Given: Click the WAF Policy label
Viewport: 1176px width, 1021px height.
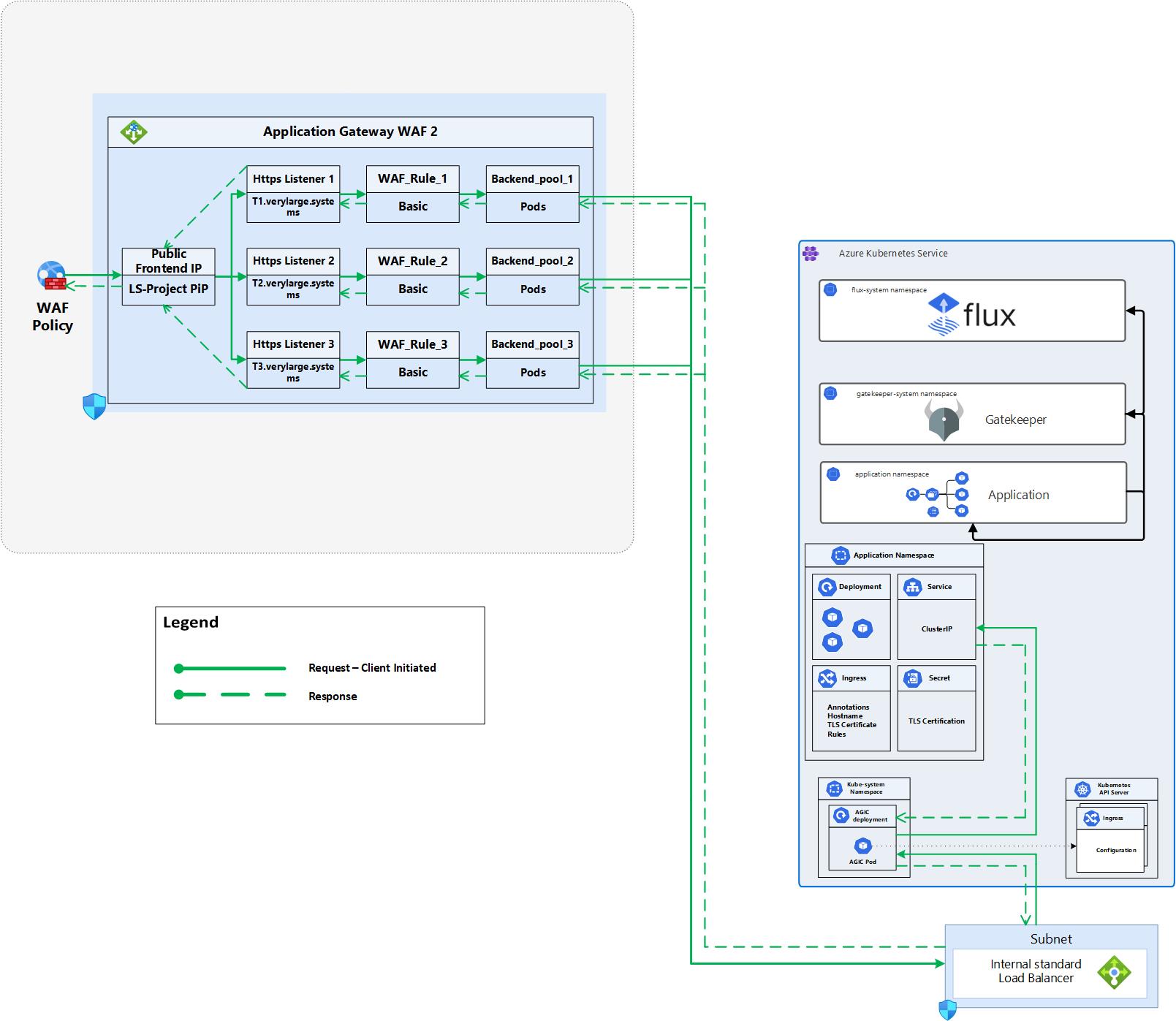Looking at the screenshot, I should pyautogui.click(x=52, y=316).
